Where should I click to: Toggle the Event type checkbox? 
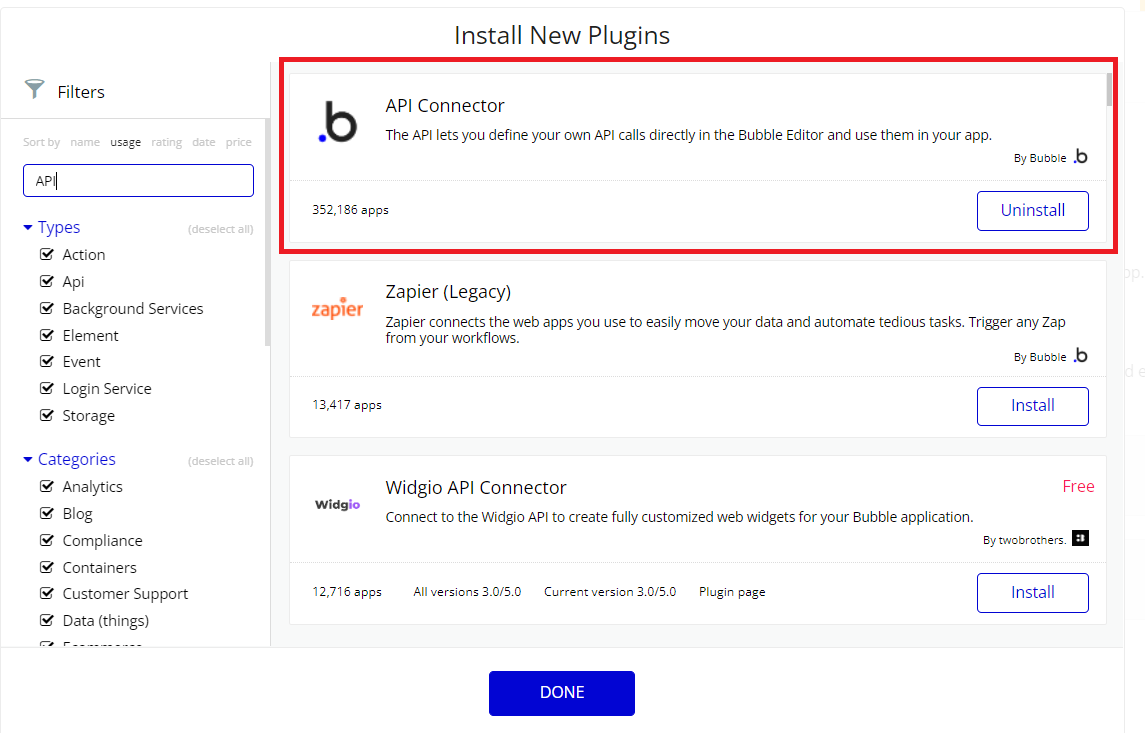tap(47, 361)
